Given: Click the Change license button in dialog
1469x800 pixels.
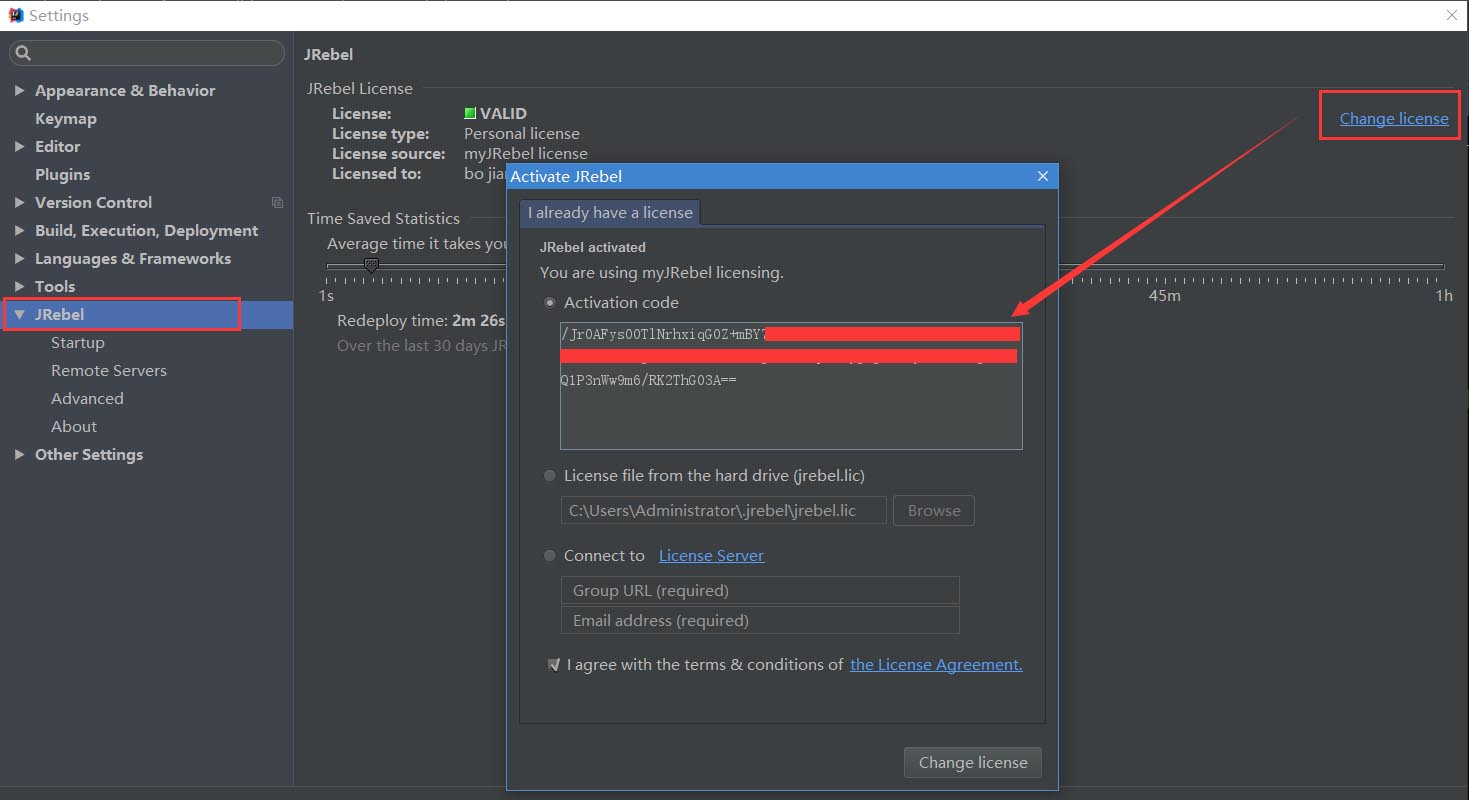Looking at the screenshot, I should [x=973, y=762].
